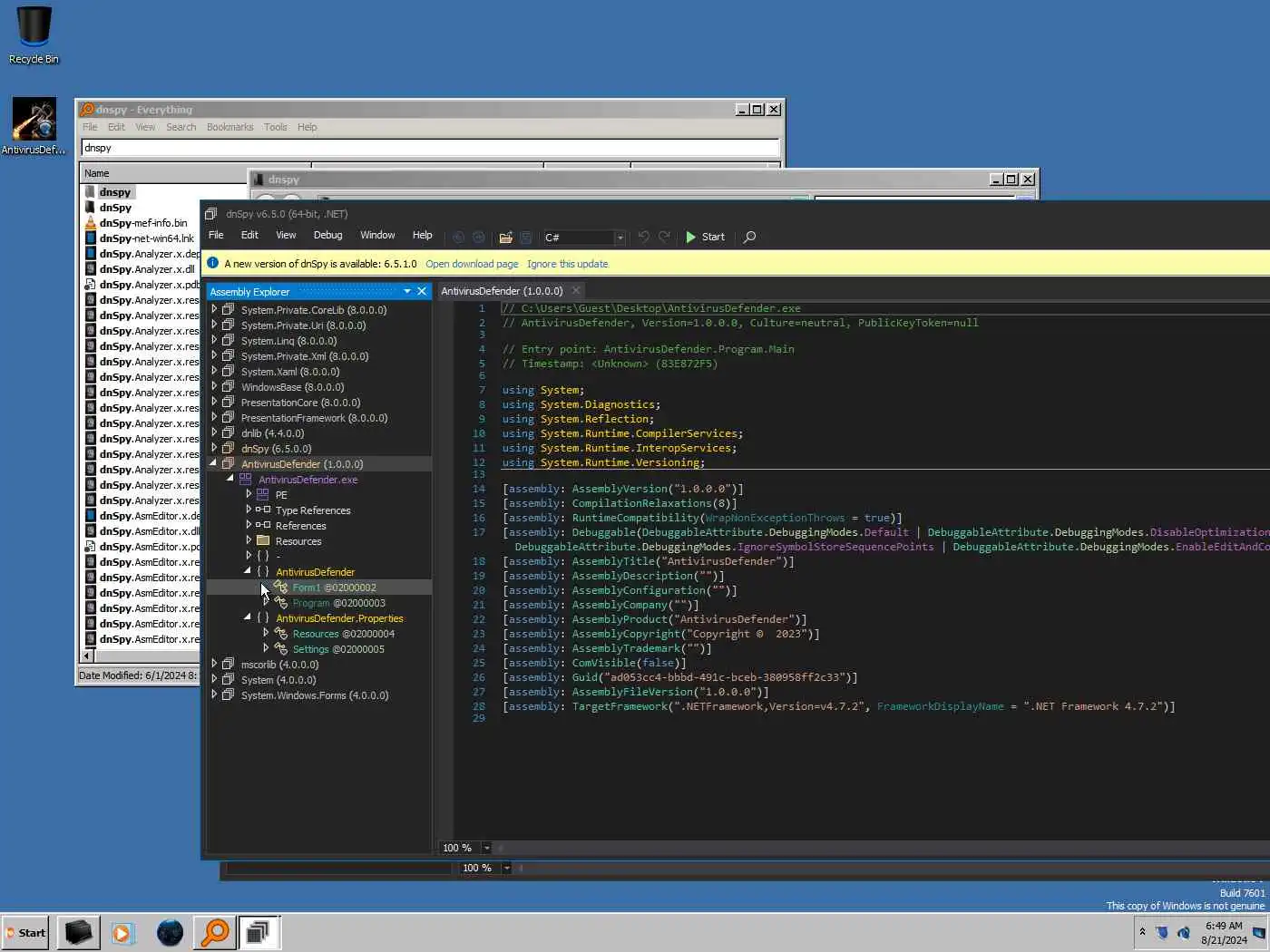Screen dimensions: 1270x952
Task: Click the Resources class icon @02000004
Action: pos(281,634)
